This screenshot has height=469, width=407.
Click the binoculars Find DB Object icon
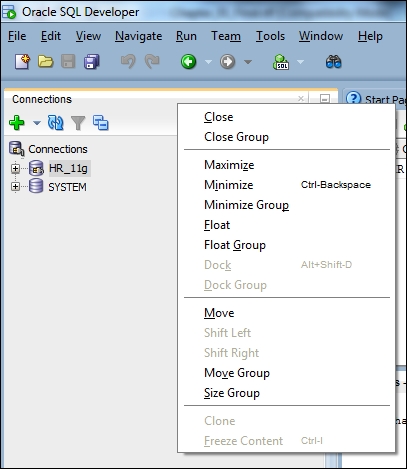point(334,62)
